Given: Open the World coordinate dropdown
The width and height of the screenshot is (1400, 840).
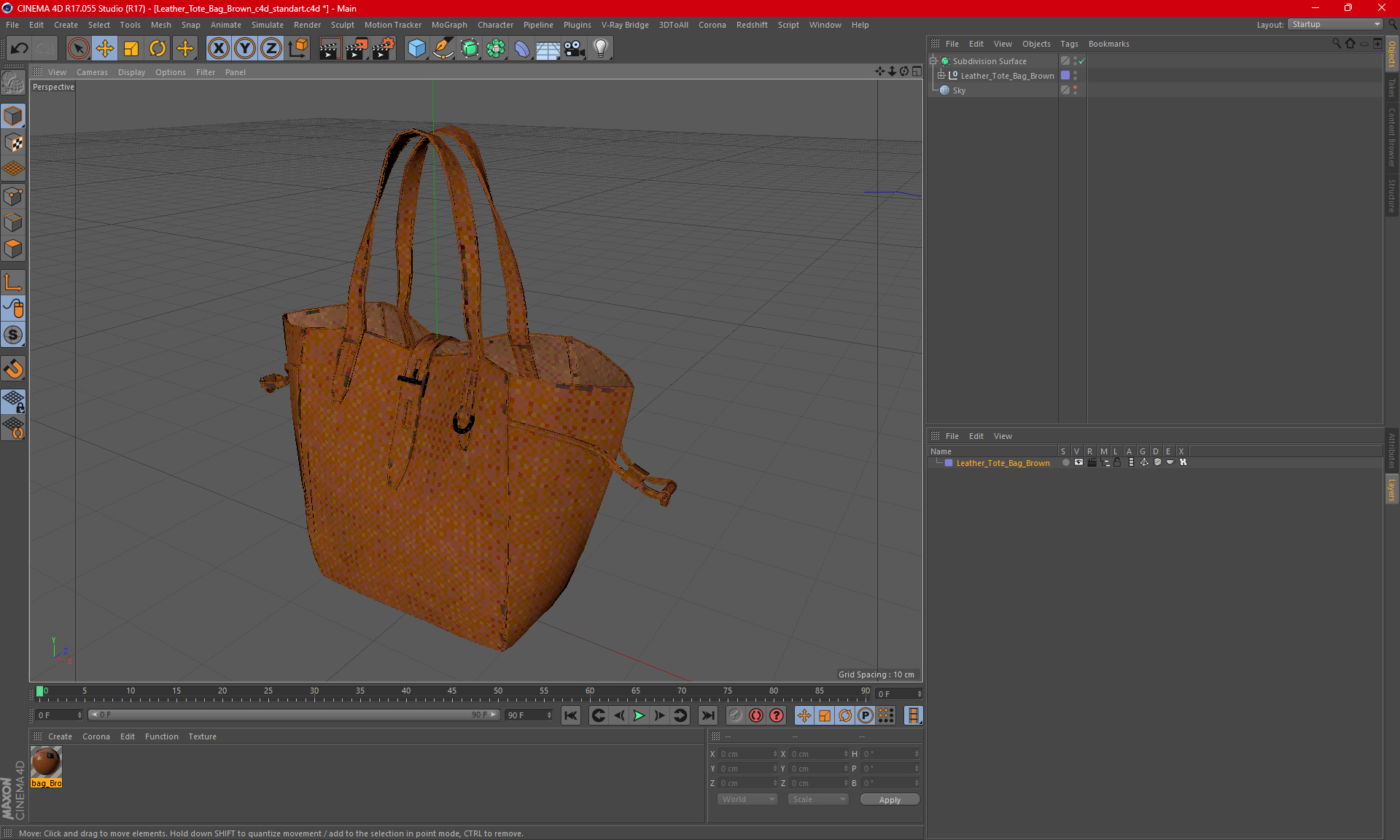Looking at the screenshot, I should coord(747,799).
